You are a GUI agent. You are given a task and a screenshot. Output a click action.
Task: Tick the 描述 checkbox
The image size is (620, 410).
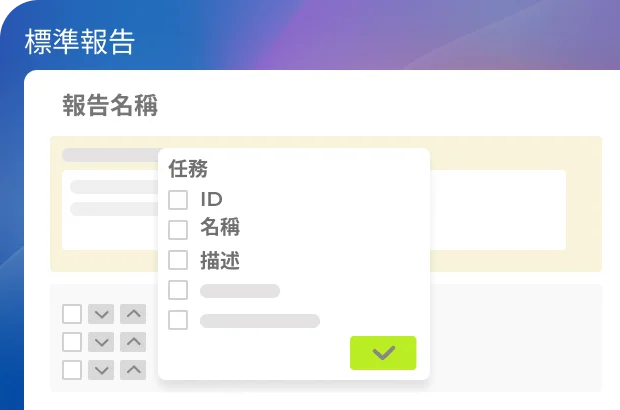pos(178,260)
